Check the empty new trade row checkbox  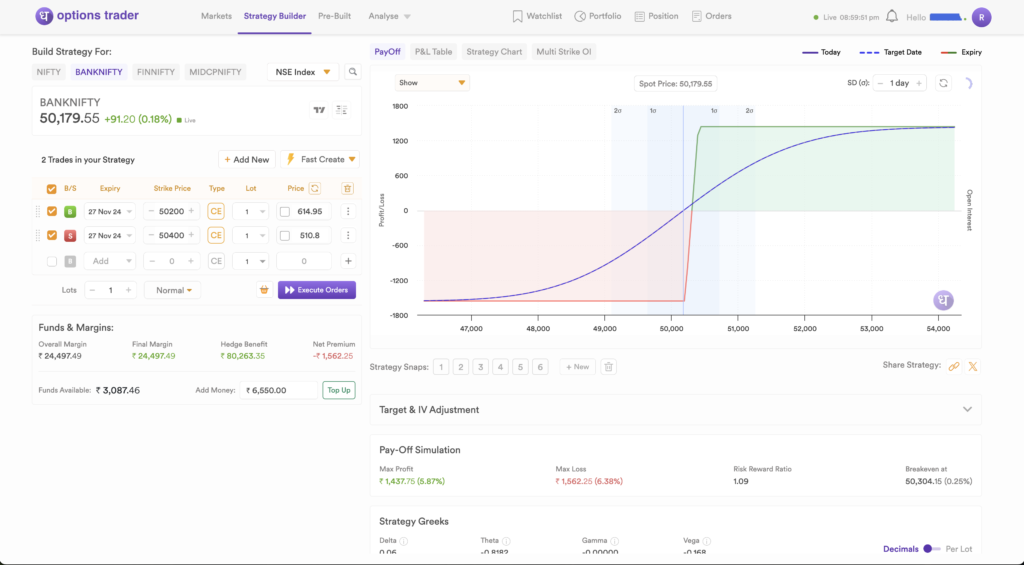tap(52, 261)
